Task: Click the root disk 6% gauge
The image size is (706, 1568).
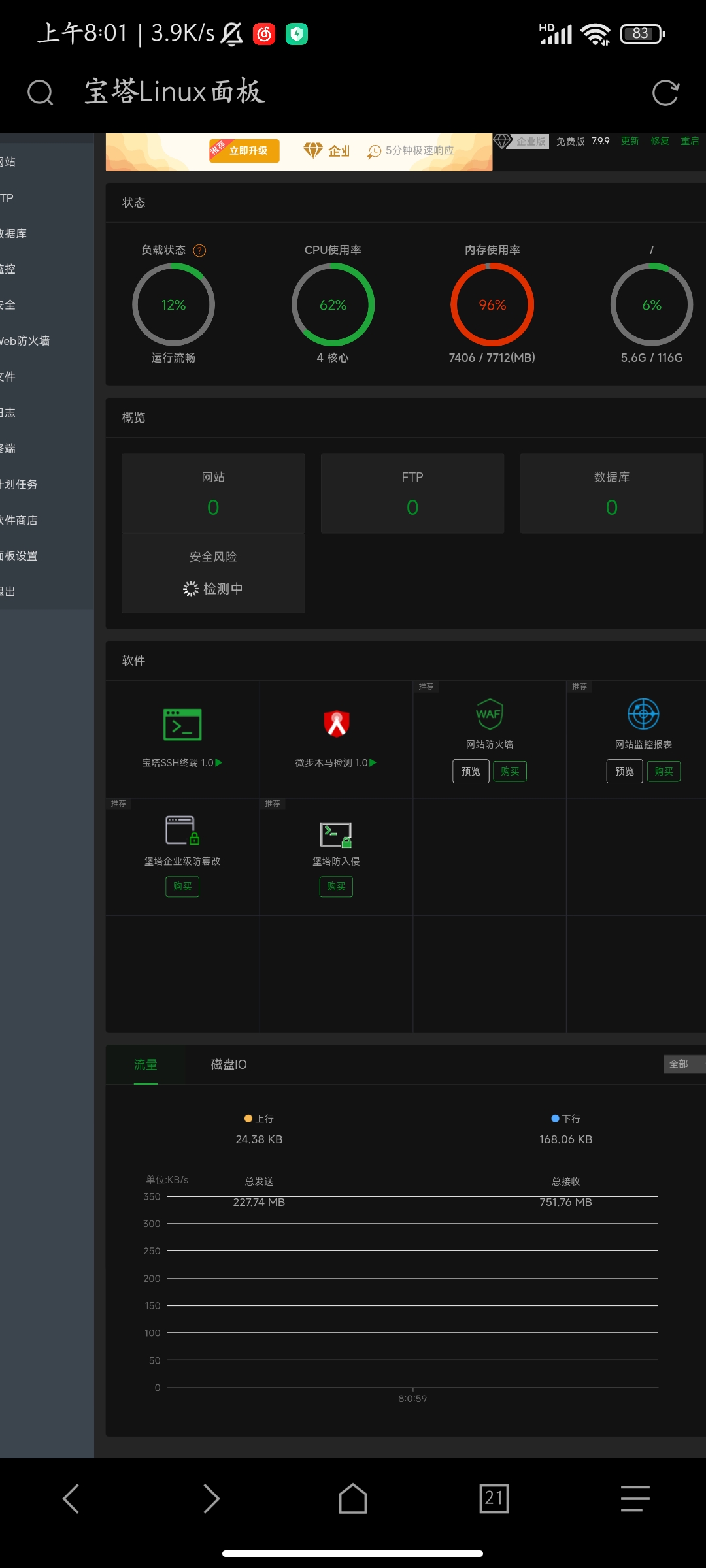Action: coord(652,304)
